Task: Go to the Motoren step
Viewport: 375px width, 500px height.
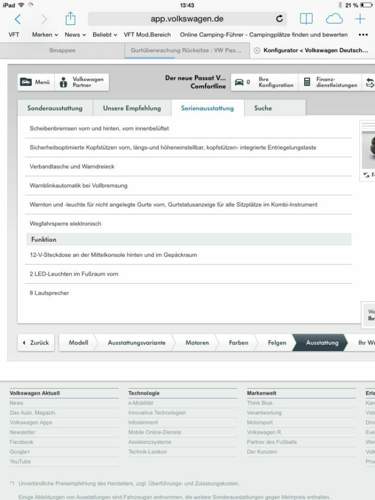Action: [197, 343]
